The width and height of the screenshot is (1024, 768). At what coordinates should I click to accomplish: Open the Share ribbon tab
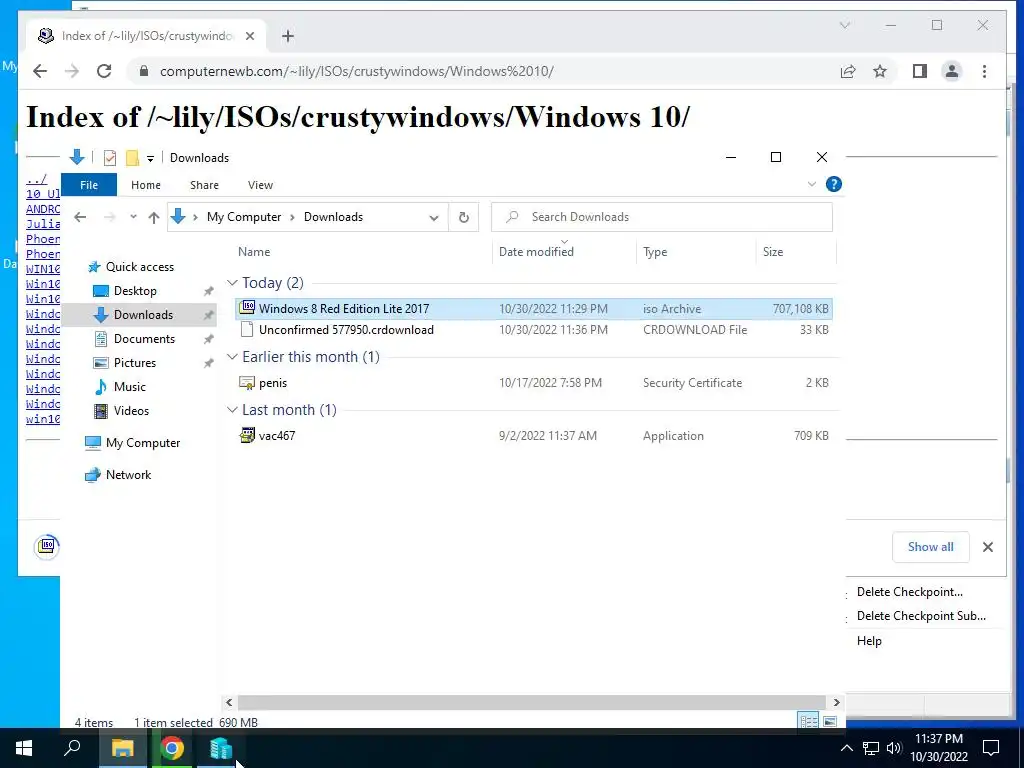(204, 185)
